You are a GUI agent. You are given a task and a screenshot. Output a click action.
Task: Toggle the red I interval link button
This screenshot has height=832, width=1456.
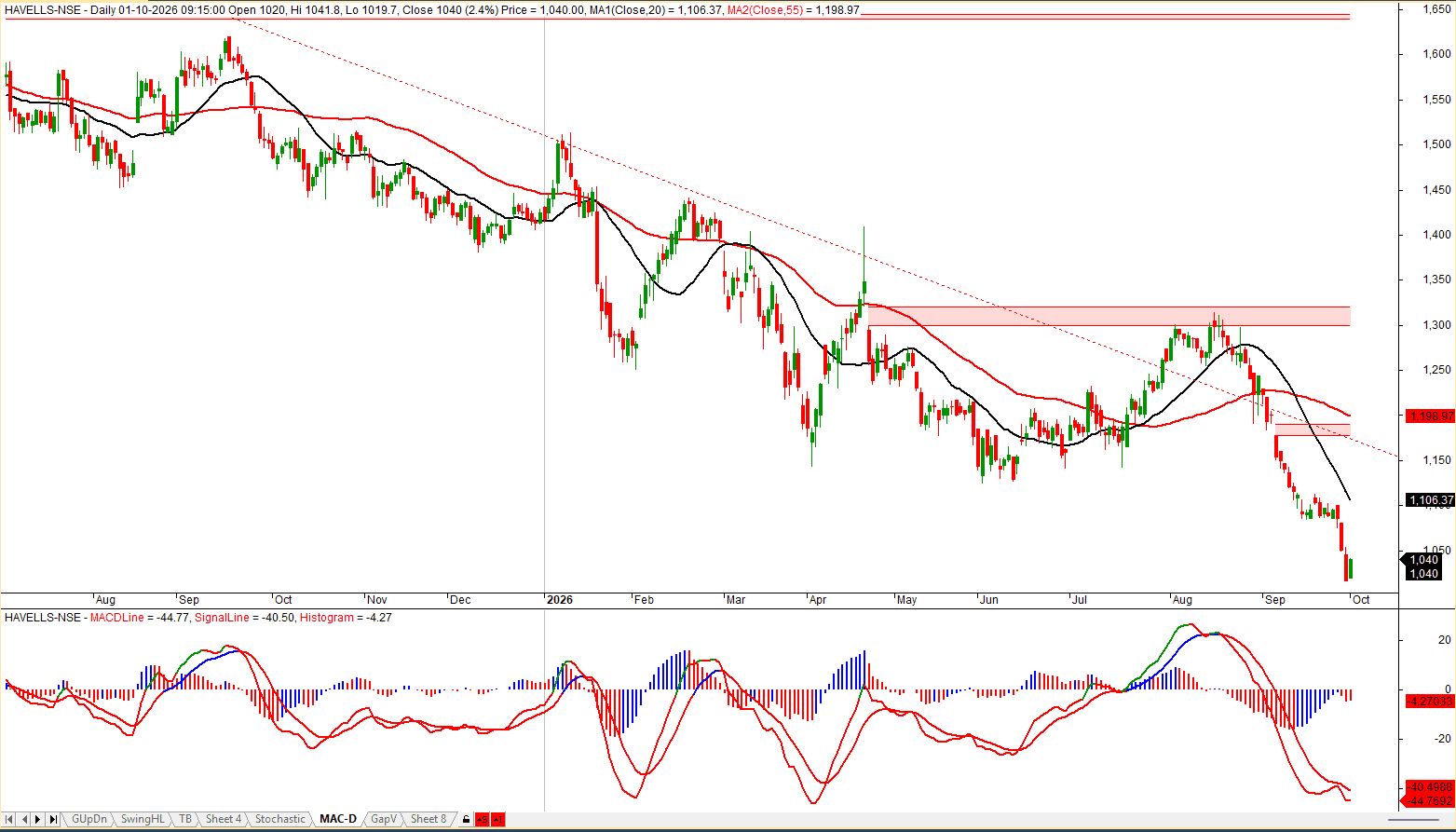(497, 819)
